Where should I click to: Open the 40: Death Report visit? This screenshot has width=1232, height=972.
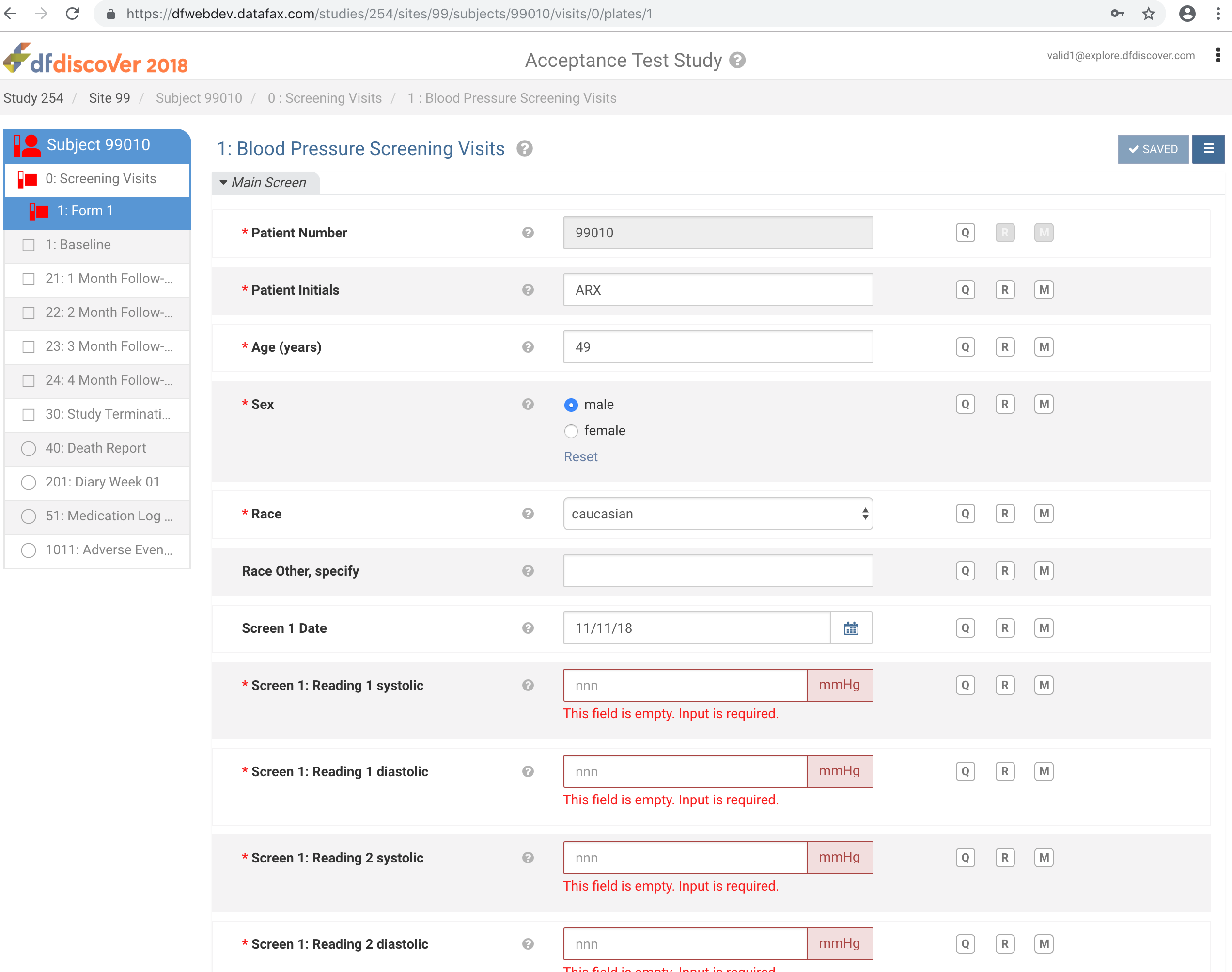coord(95,448)
